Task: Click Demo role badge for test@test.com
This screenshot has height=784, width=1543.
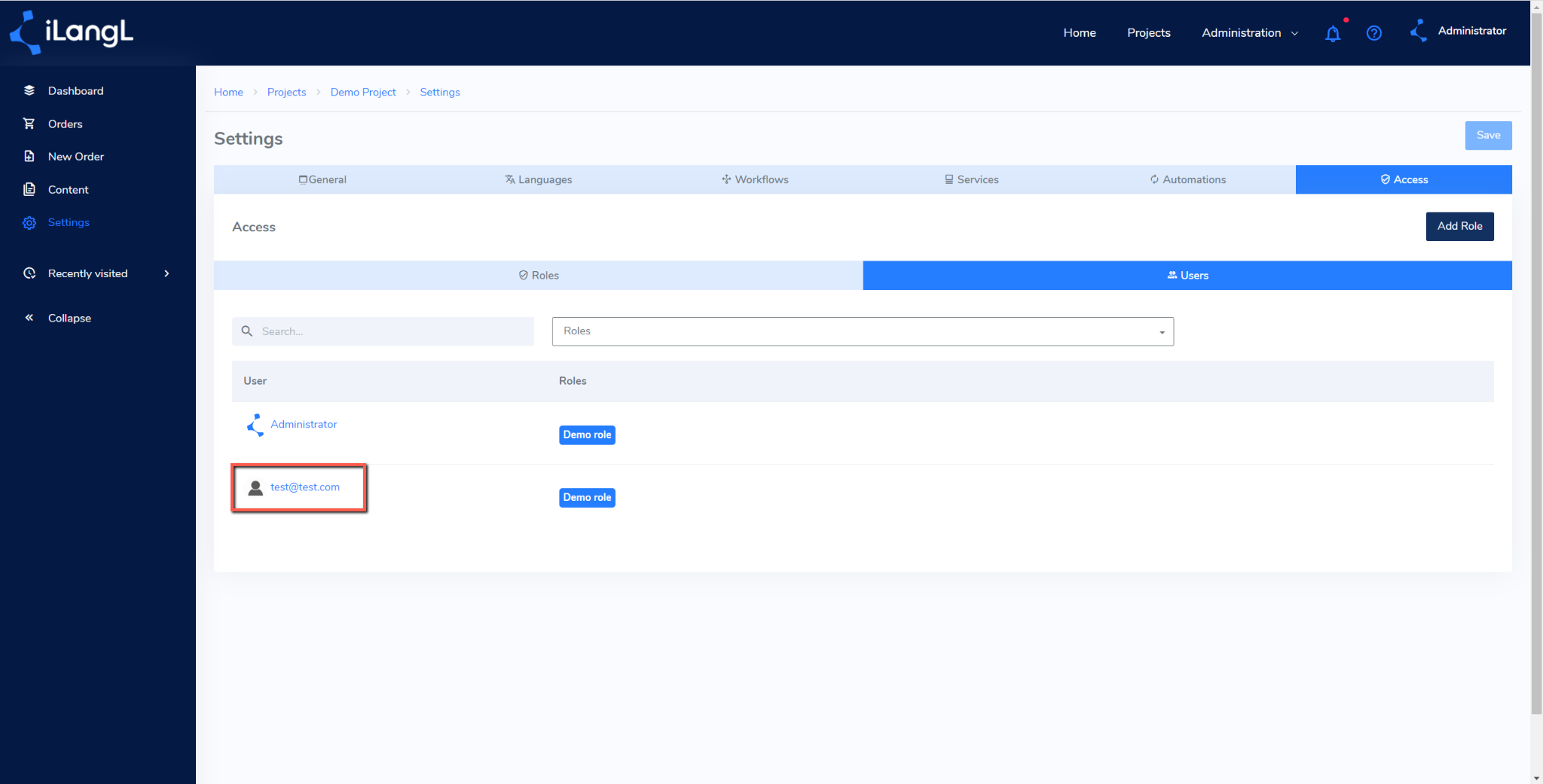Action: pos(587,497)
